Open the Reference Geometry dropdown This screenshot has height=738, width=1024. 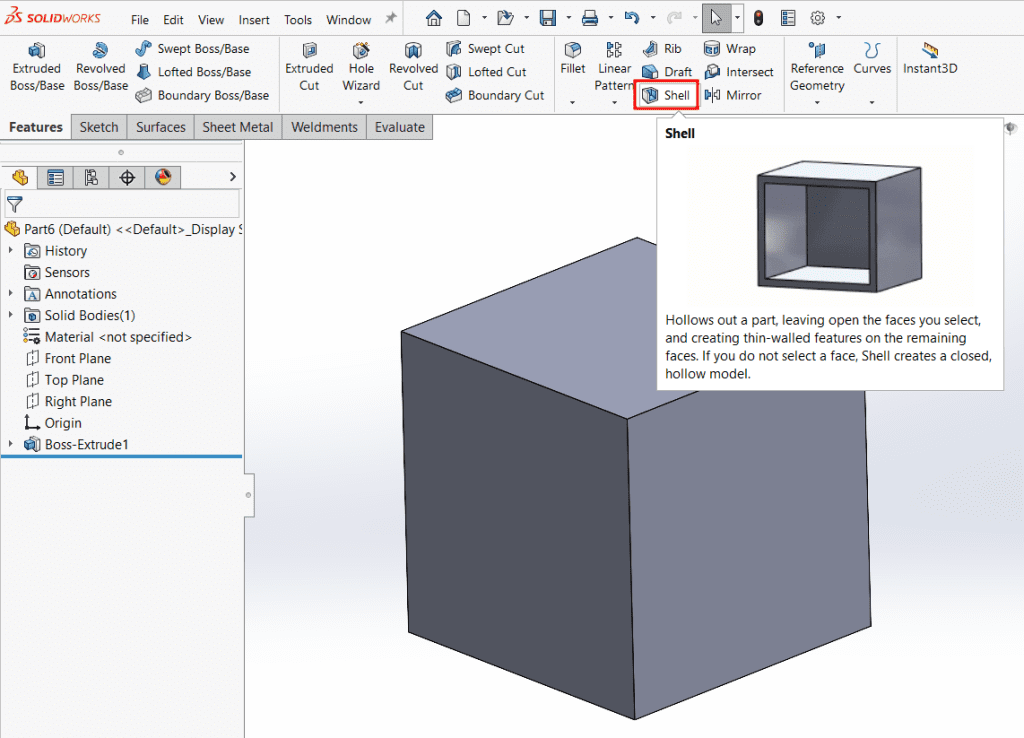pyautogui.click(x=817, y=102)
